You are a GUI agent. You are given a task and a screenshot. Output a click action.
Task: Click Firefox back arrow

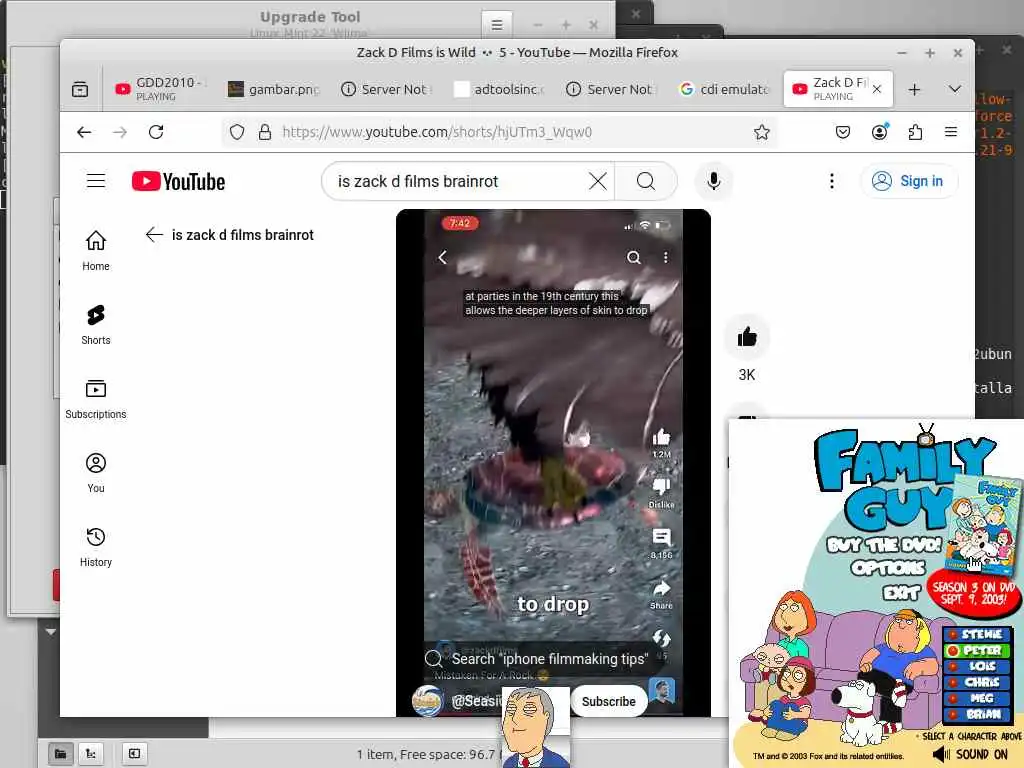(x=84, y=132)
